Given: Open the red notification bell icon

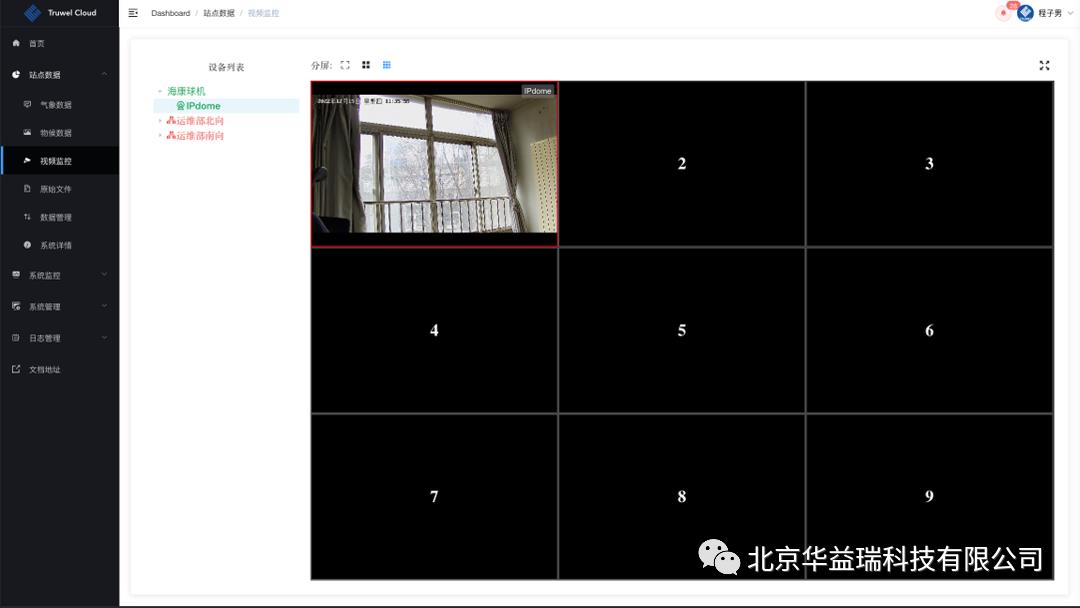Looking at the screenshot, I should (x=1003, y=13).
